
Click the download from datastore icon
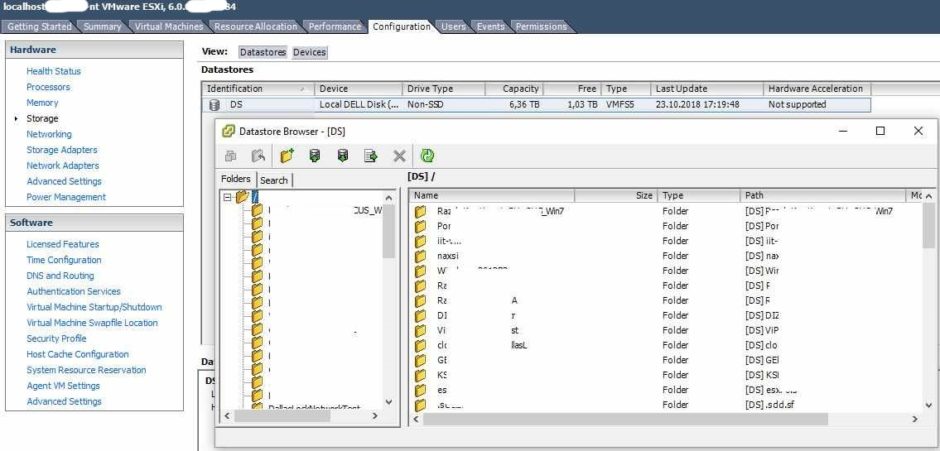[342, 156]
